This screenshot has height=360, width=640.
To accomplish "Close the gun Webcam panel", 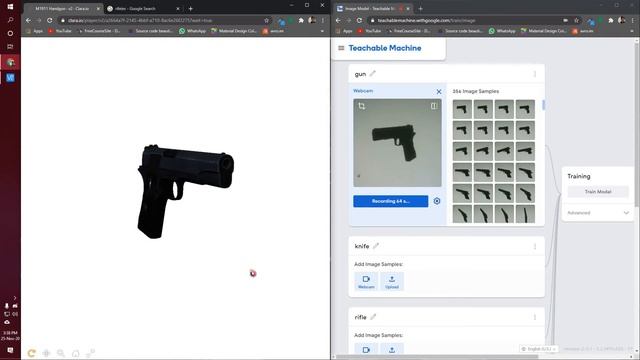I will [x=439, y=91].
